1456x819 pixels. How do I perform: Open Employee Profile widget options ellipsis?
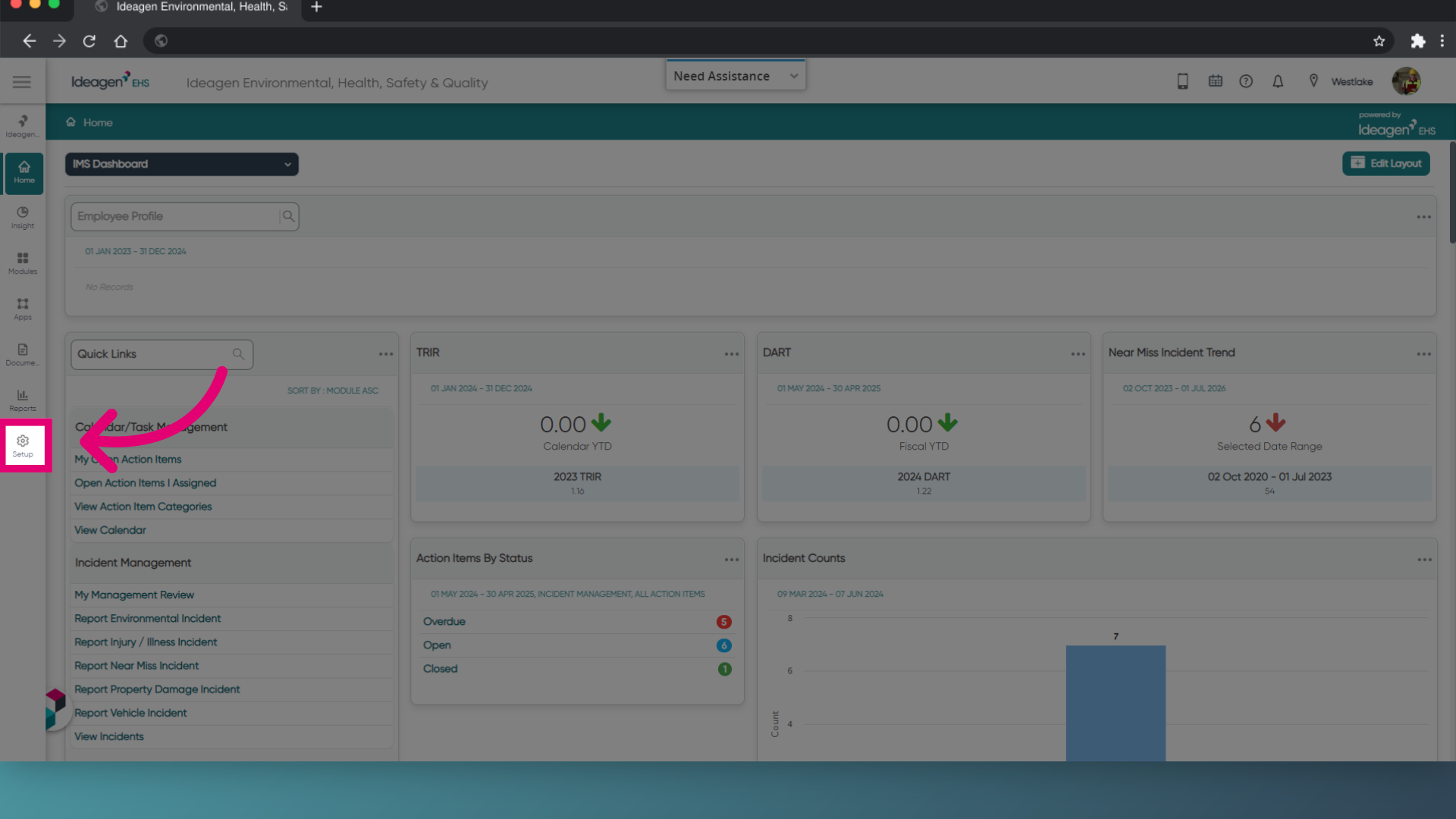coord(1423,217)
